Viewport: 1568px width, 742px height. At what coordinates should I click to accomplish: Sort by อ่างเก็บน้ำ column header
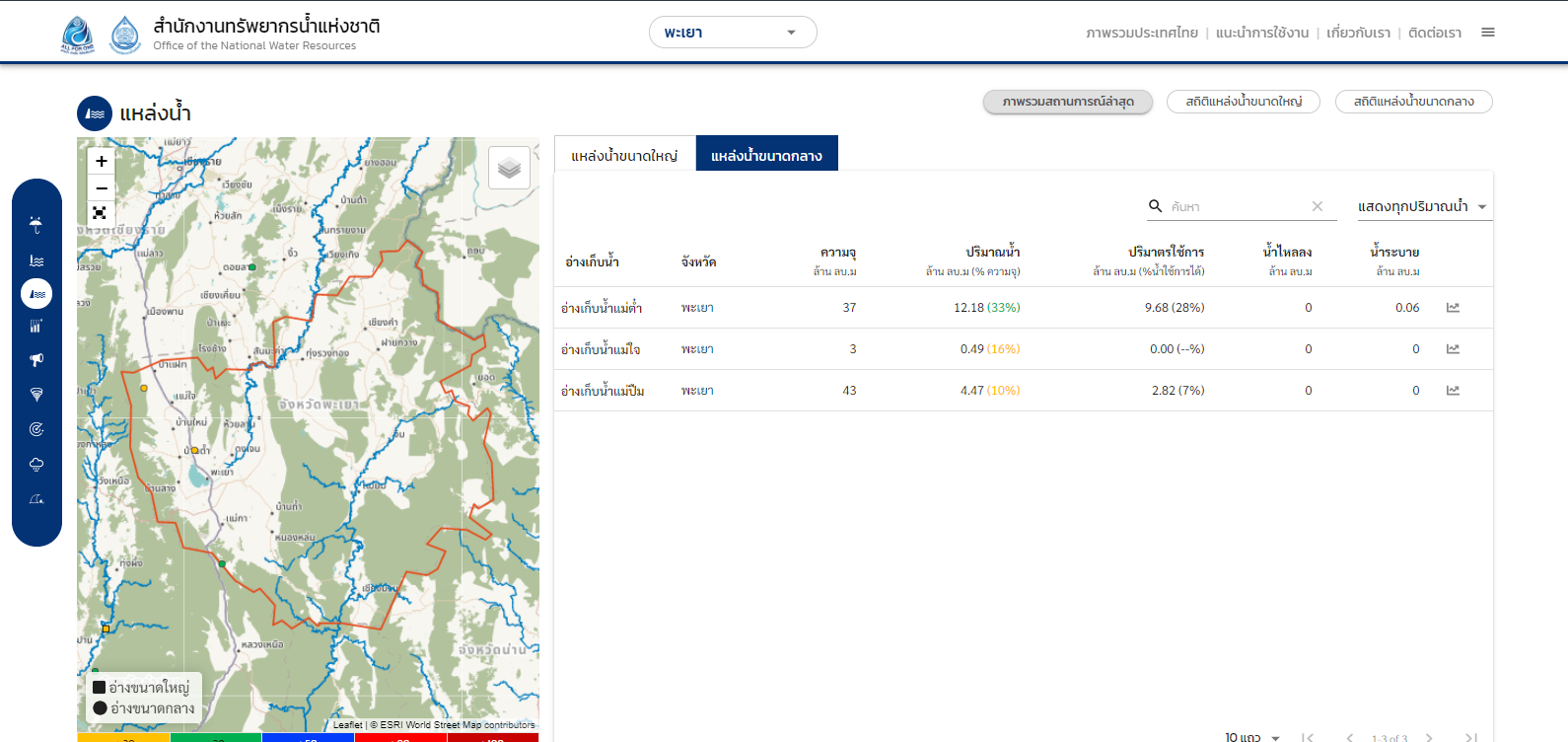[592, 261]
